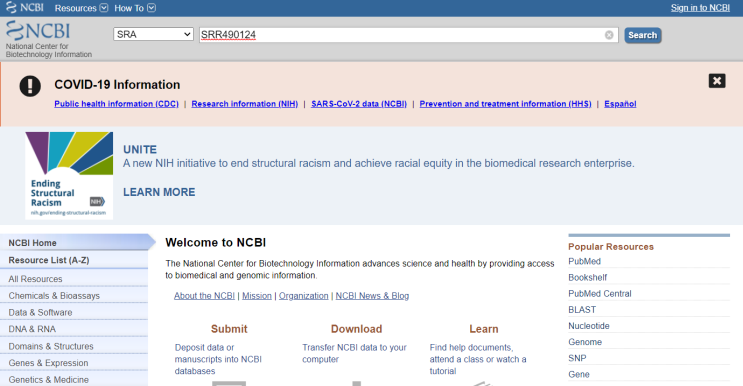Image resolution: width=743 pixels, height=386 pixels.
Task: Open Public health information (CDC) link
Action: (117, 104)
